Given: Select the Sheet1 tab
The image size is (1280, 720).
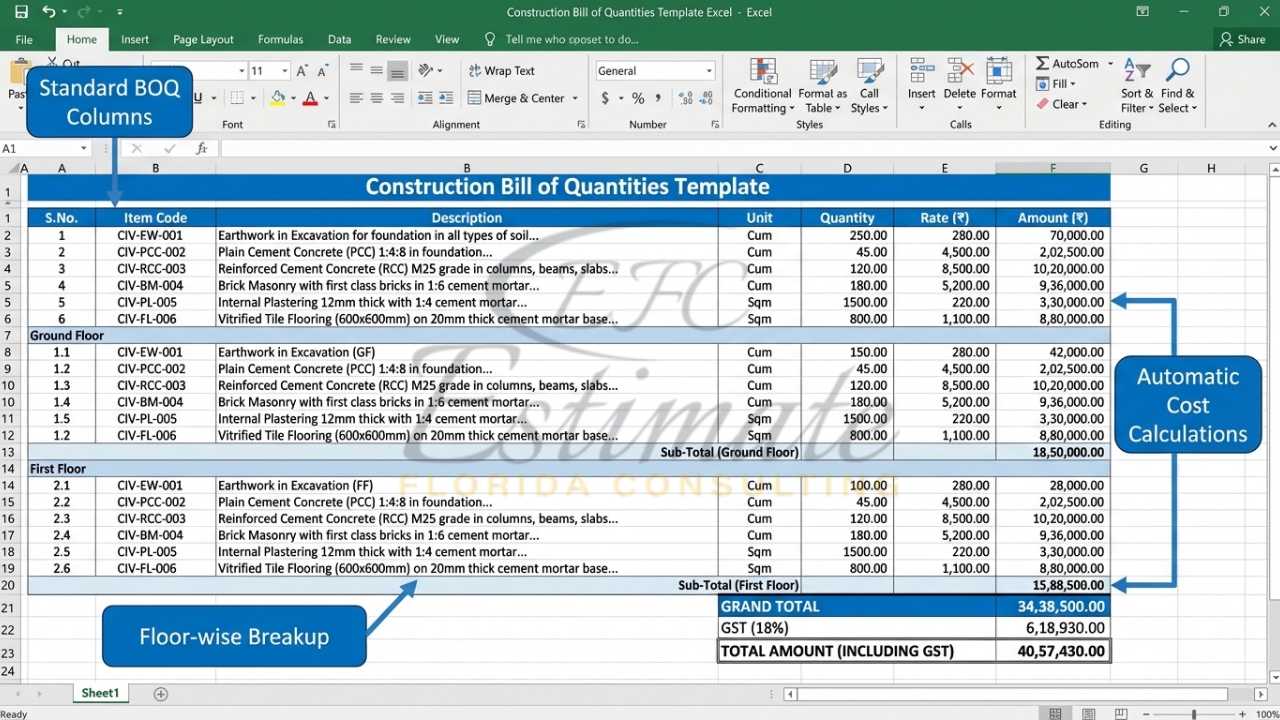Looking at the screenshot, I should point(100,692).
